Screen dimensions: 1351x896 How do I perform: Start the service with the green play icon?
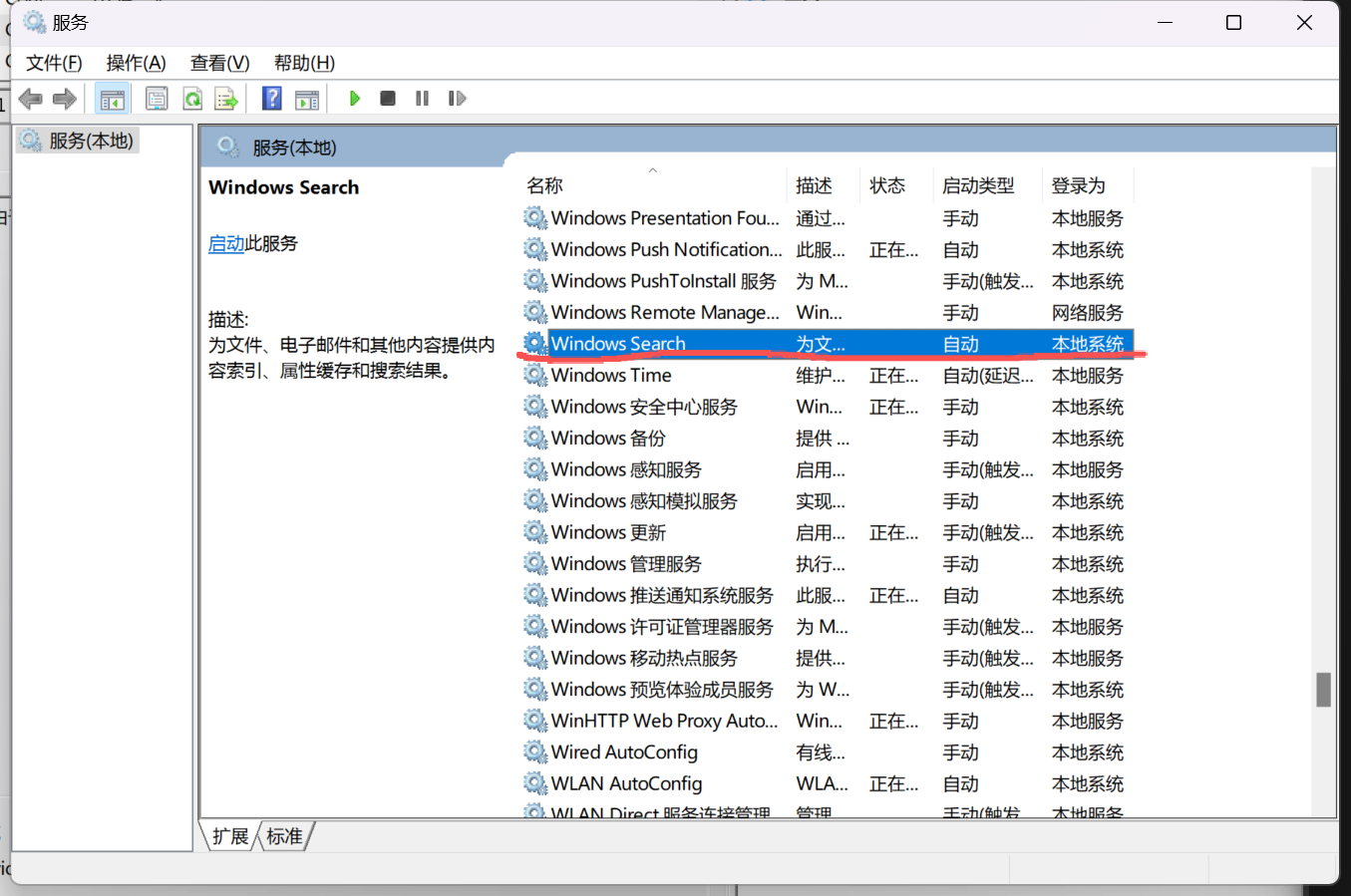pyautogui.click(x=355, y=98)
